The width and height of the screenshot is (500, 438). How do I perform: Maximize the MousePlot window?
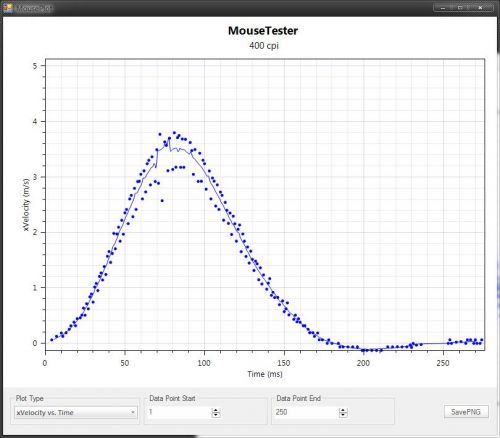[x=461, y=7]
